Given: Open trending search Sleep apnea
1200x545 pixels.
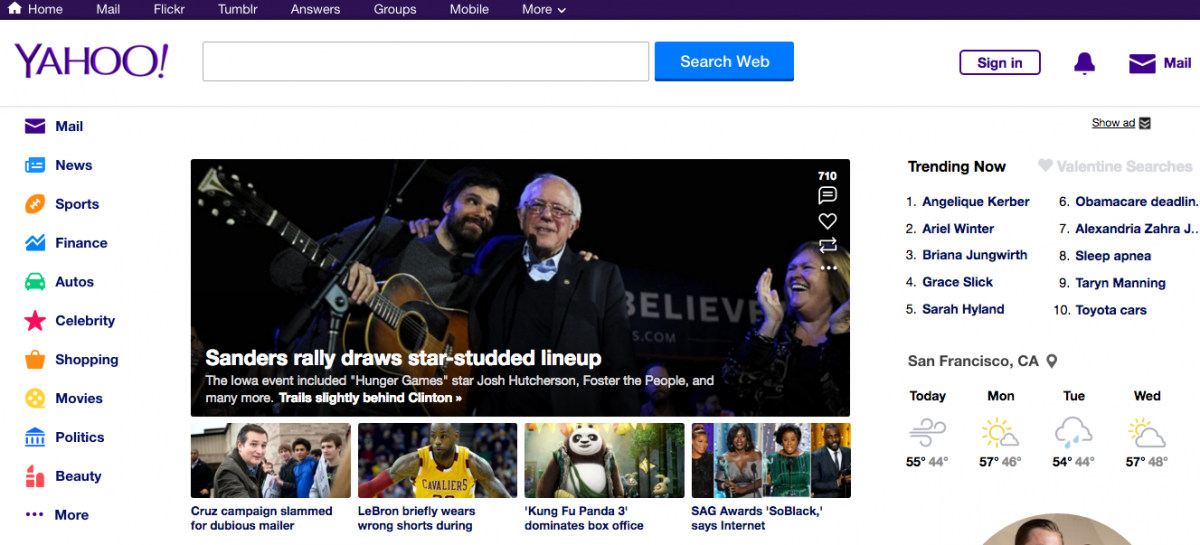Looking at the screenshot, I should coord(1113,256).
